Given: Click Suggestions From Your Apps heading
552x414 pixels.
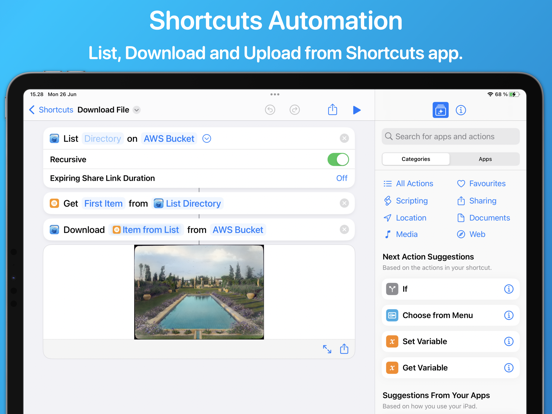Looking at the screenshot, I should click(436, 395).
